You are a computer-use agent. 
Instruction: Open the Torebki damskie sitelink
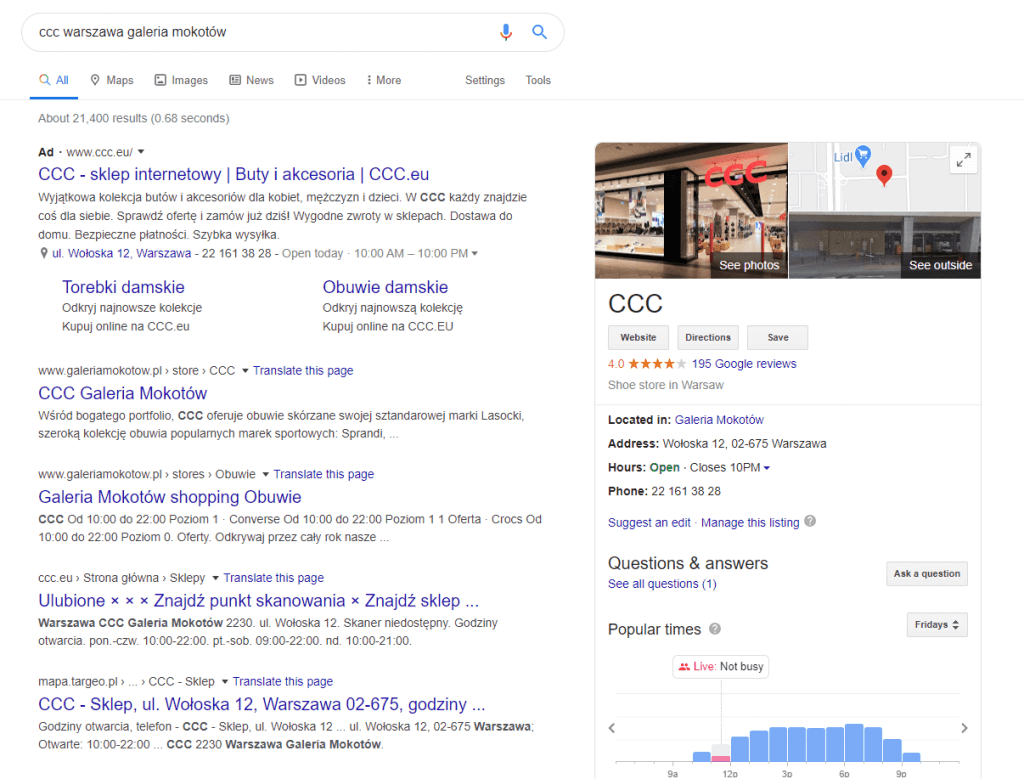pos(123,287)
